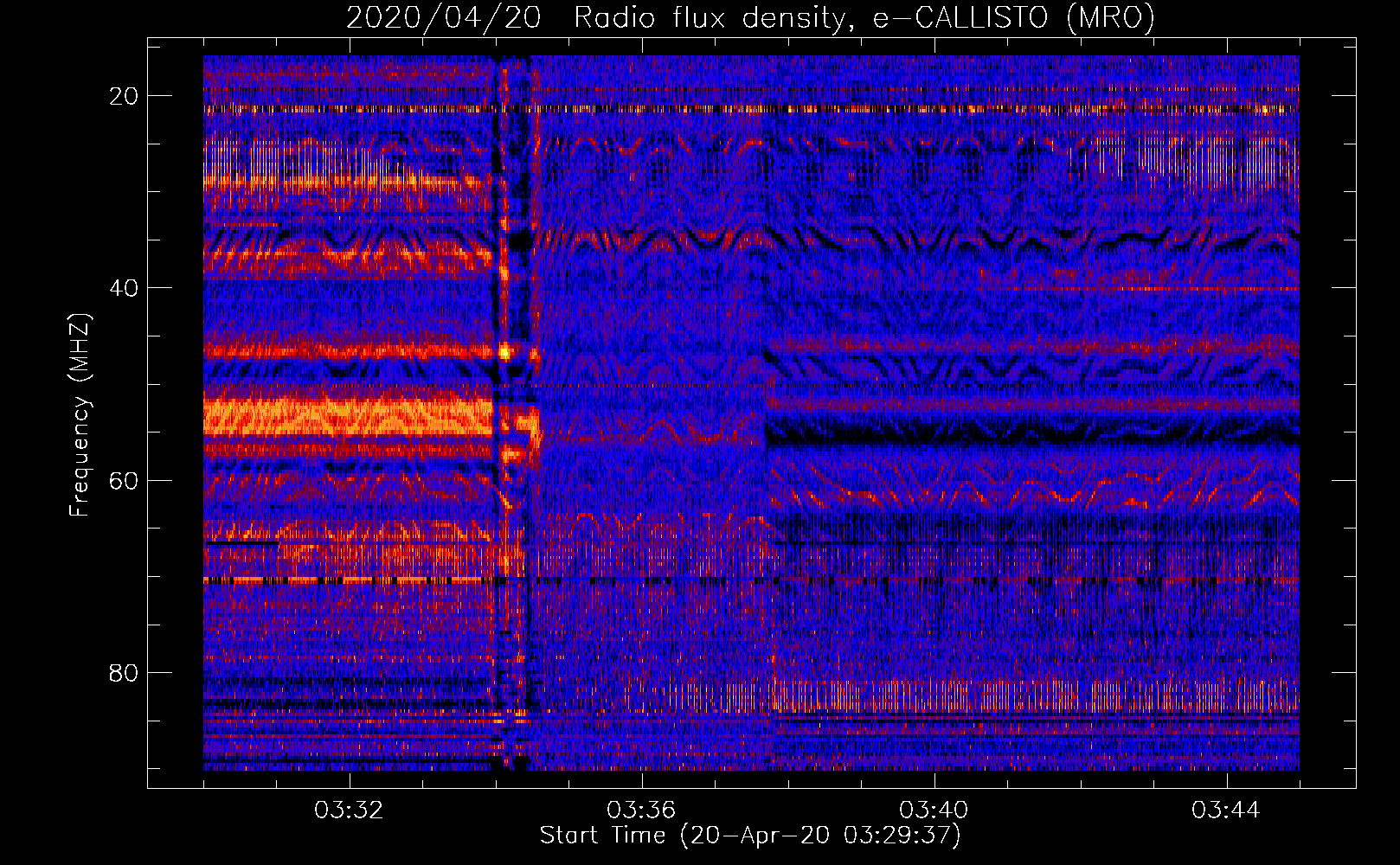Click the bright burst spot near 47 MHz at 03:34

click(505, 352)
